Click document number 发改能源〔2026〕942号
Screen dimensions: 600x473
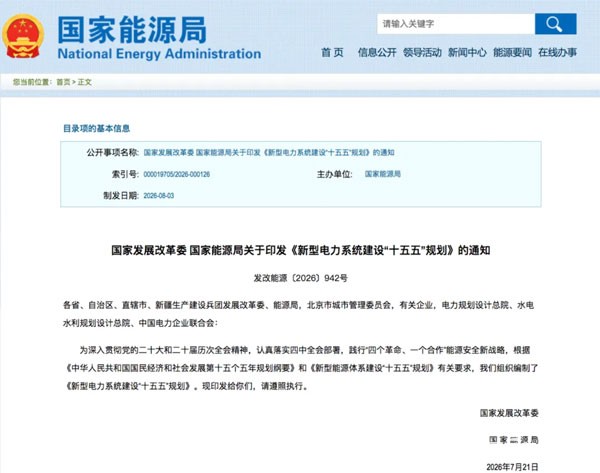pos(300,278)
